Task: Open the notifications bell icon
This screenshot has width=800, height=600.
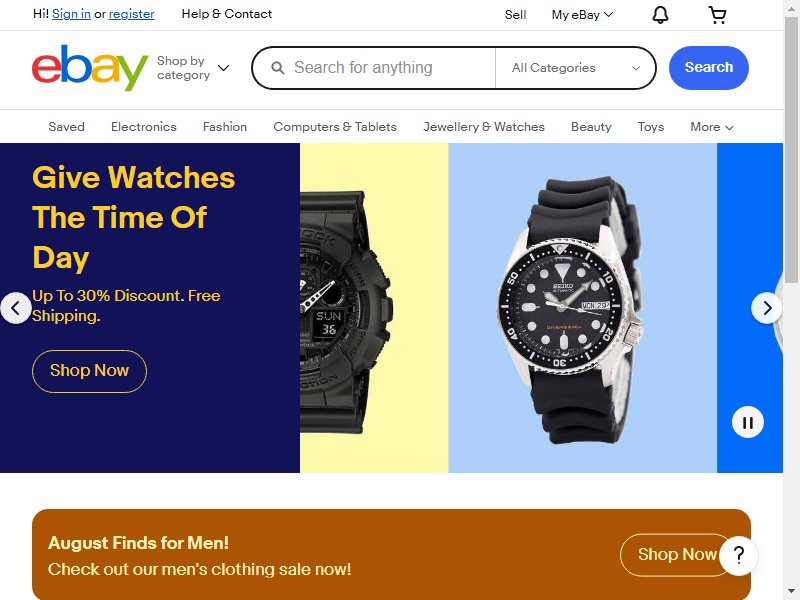Action: pos(660,15)
